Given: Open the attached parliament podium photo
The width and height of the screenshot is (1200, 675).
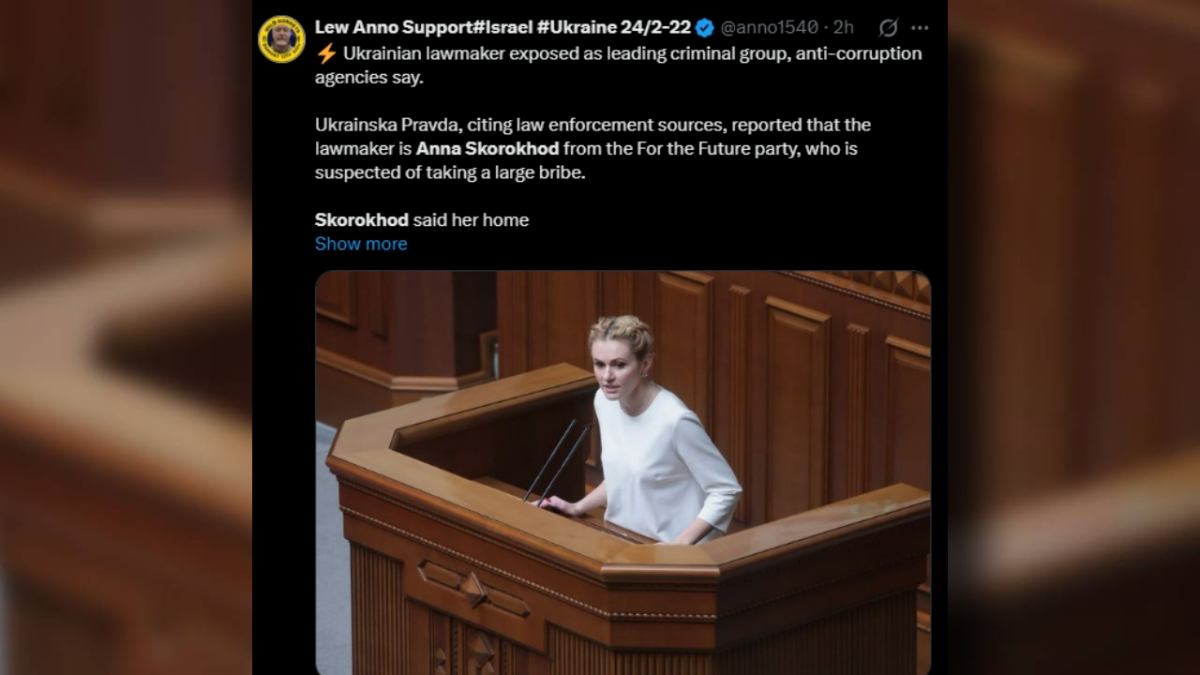Looking at the screenshot, I should 623,473.
